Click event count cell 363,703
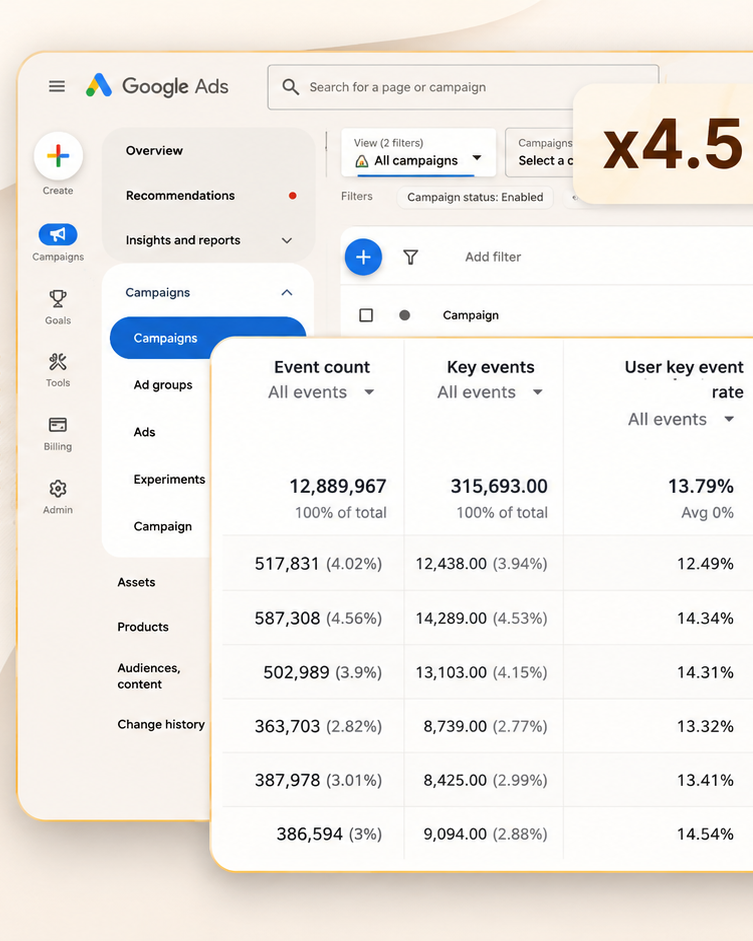This screenshot has width=753, height=941. tap(287, 726)
